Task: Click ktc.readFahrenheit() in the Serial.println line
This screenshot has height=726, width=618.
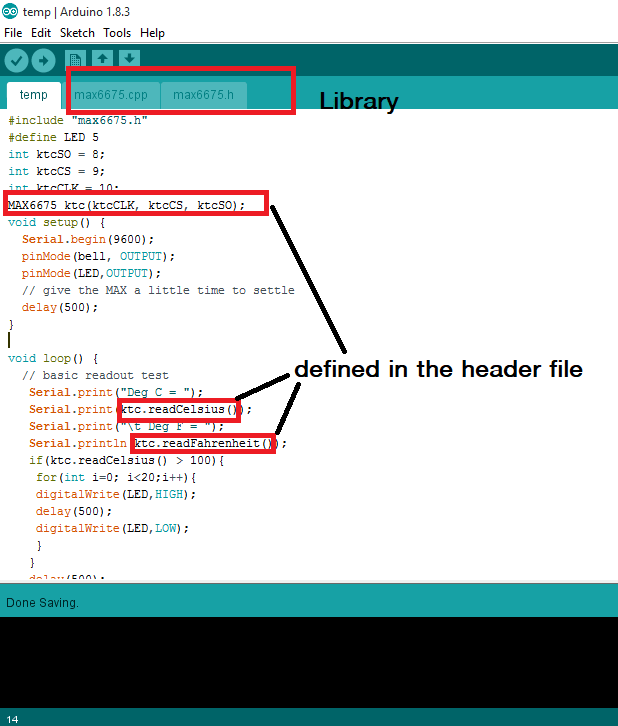Action: coord(203,444)
